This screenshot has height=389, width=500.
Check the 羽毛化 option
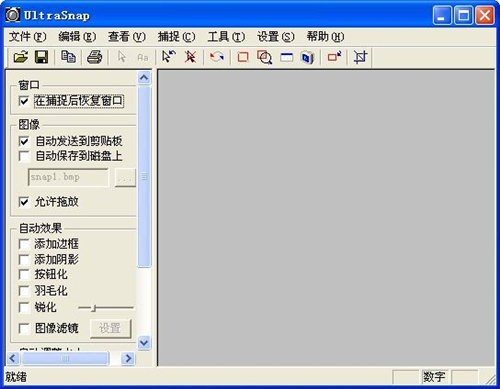coord(24,291)
